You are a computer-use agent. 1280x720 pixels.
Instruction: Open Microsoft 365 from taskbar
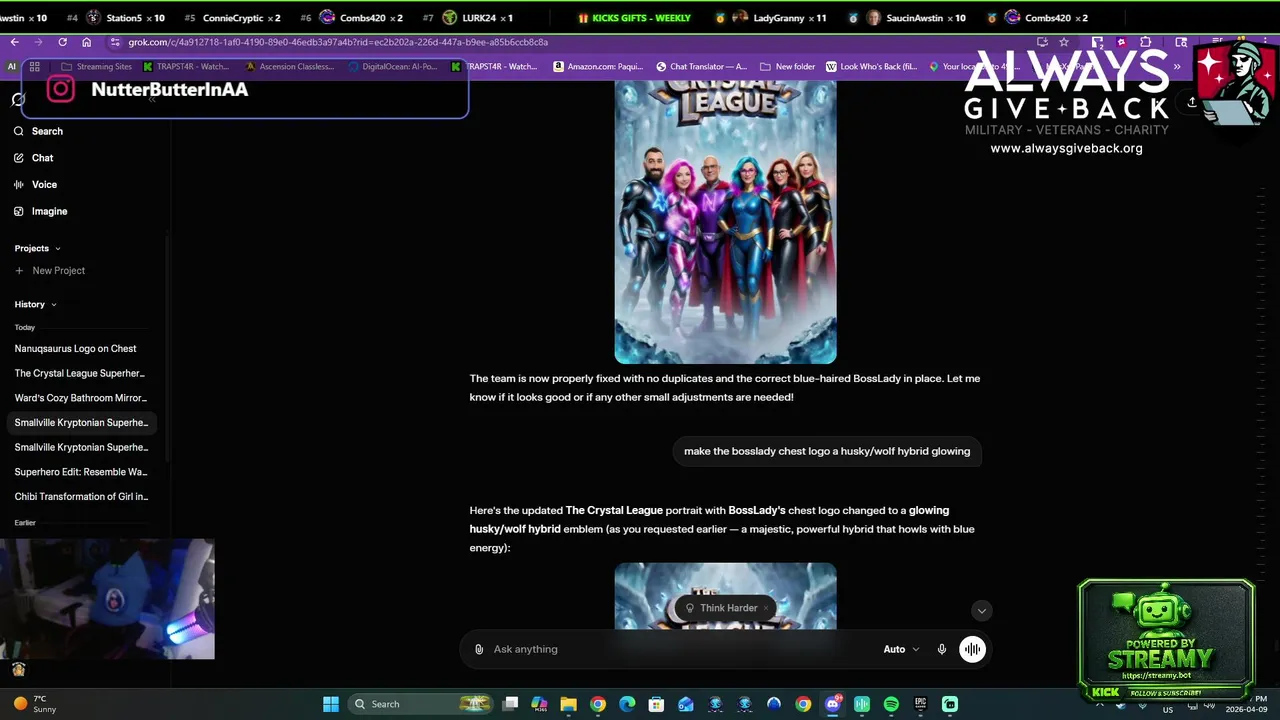[540, 704]
